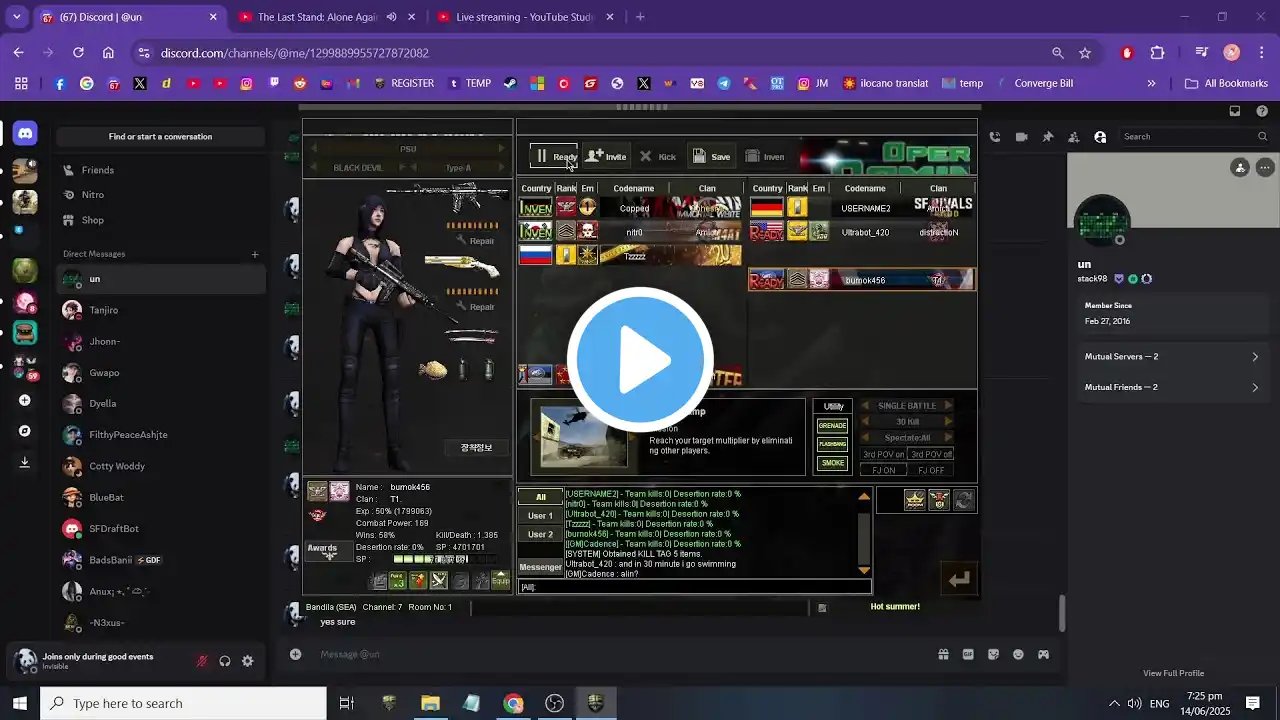Click the Discord inbox icon at top
Viewport: 1280px width, 720px height.
click(1235, 111)
